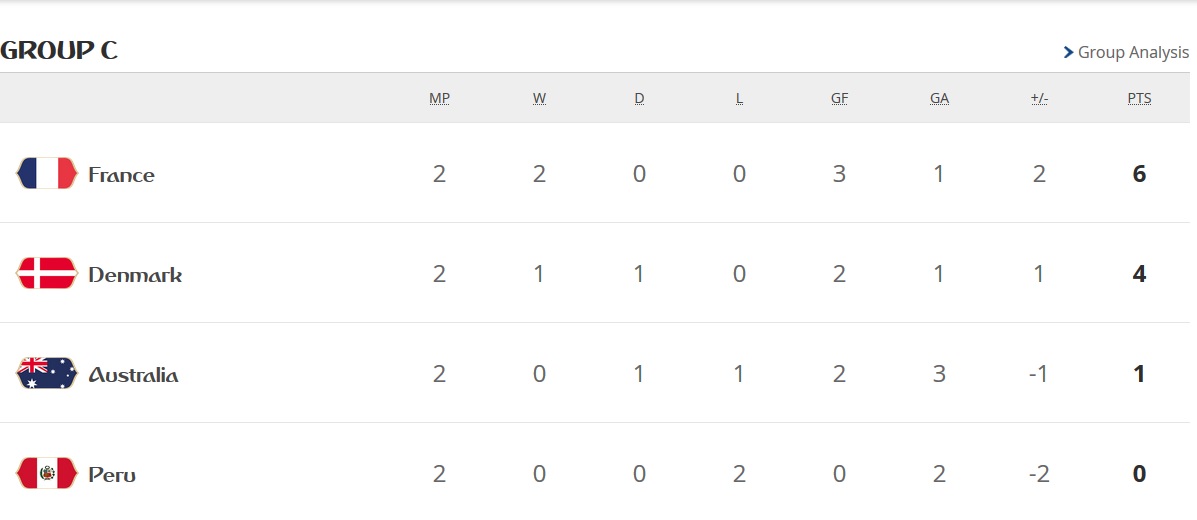1197x520 pixels.
Task: Click the Denmark flag icon
Action: 47,273
